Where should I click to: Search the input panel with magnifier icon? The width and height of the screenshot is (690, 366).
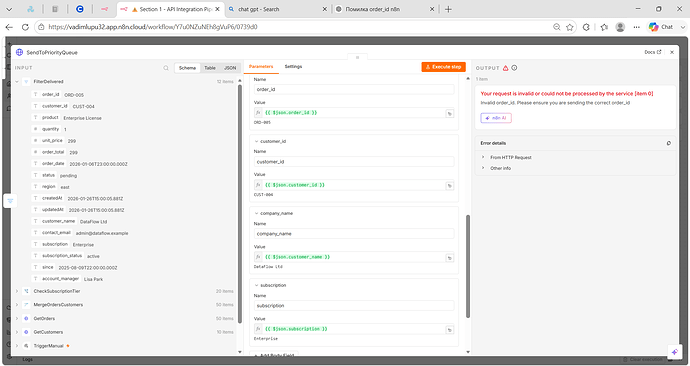coord(166,68)
